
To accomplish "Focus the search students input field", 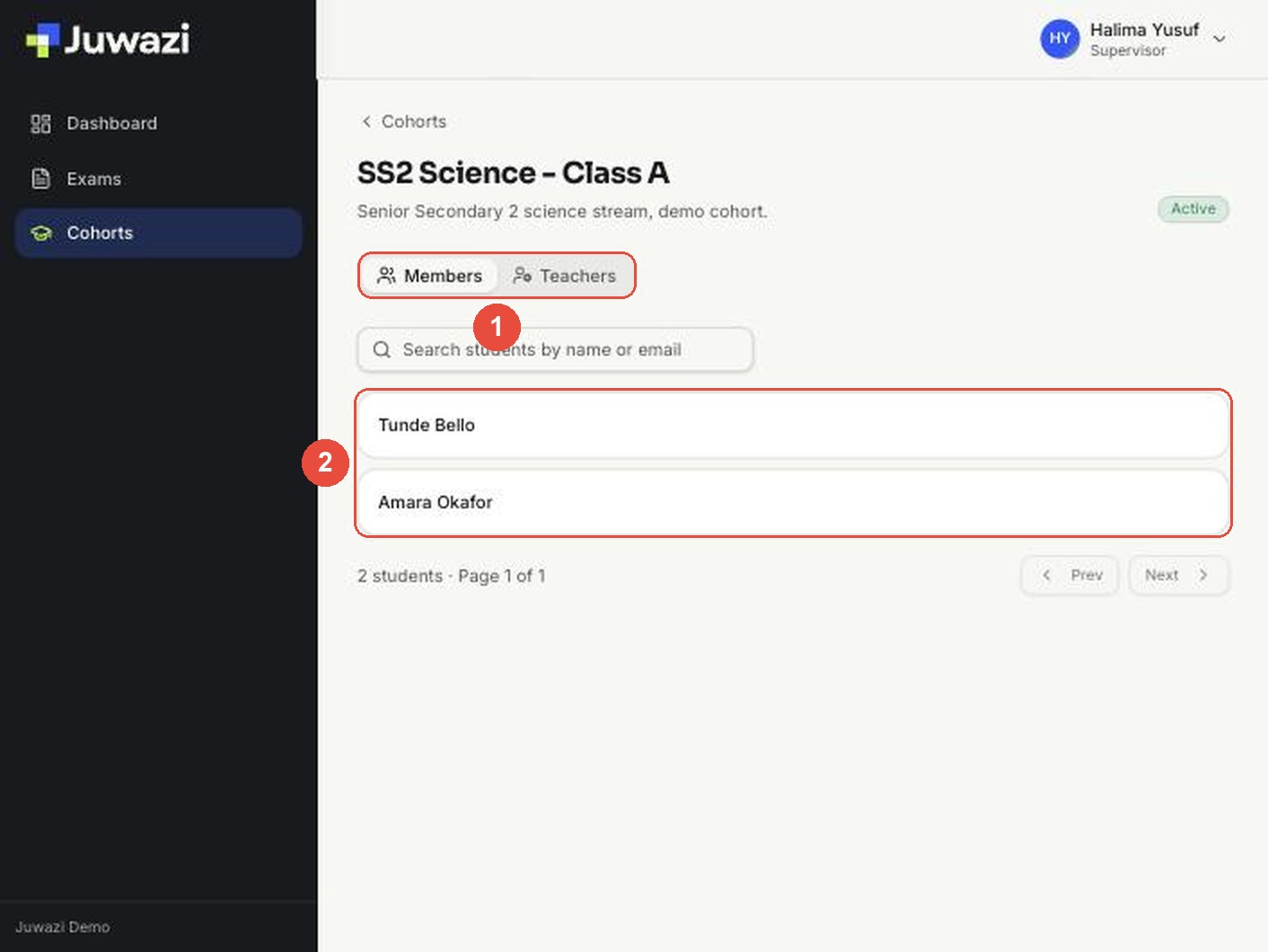I will click(555, 349).
